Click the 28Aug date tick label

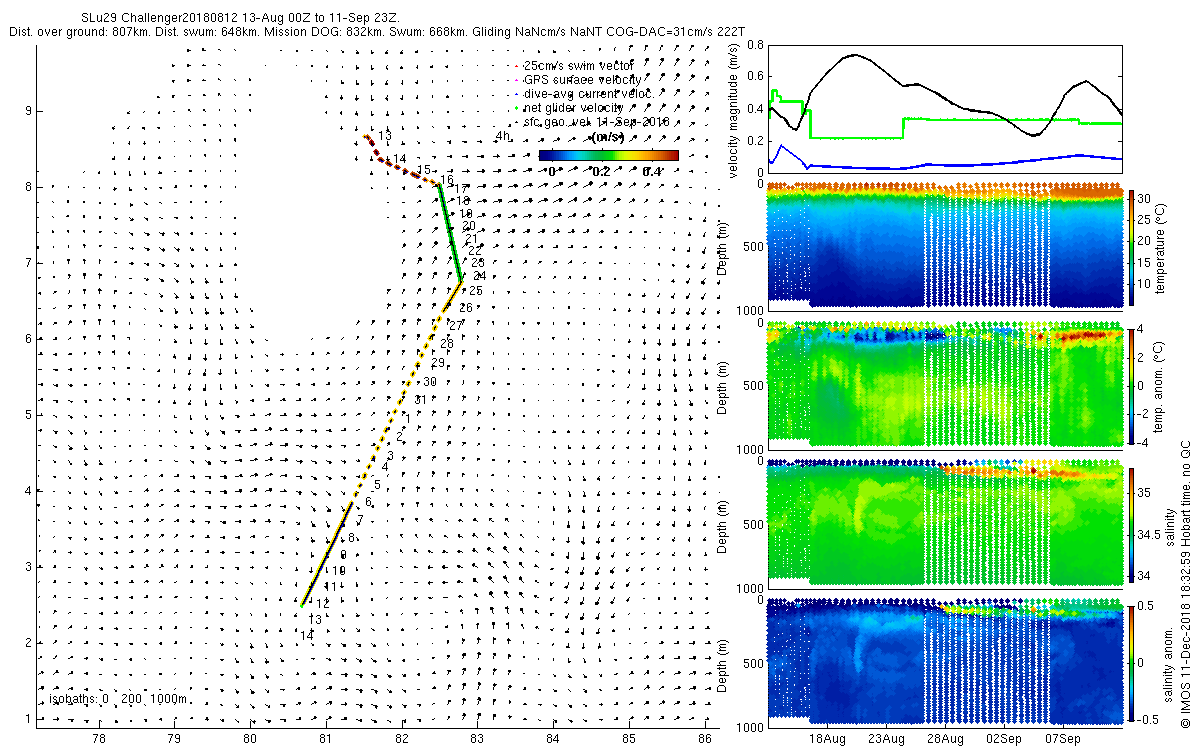[x=946, y=739]
